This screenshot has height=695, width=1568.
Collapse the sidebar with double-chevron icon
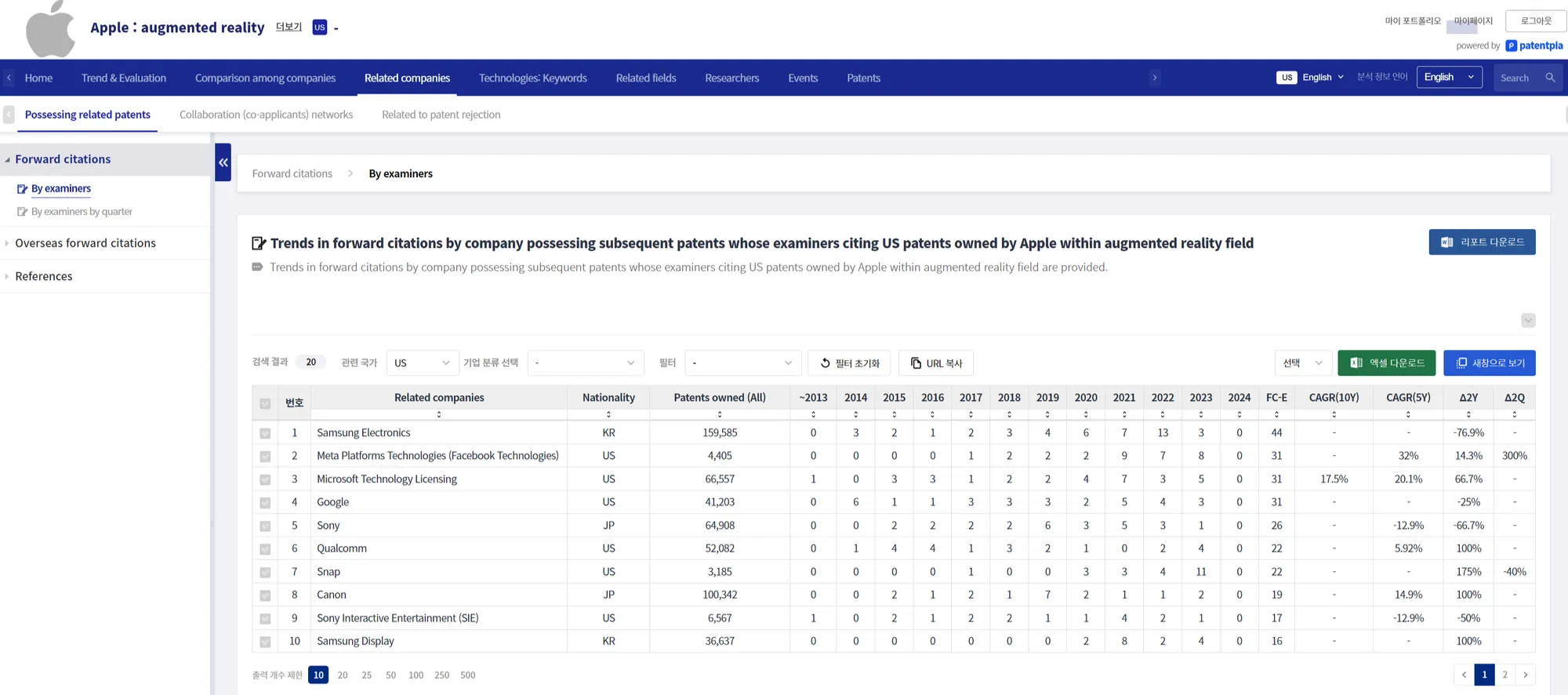223,162
